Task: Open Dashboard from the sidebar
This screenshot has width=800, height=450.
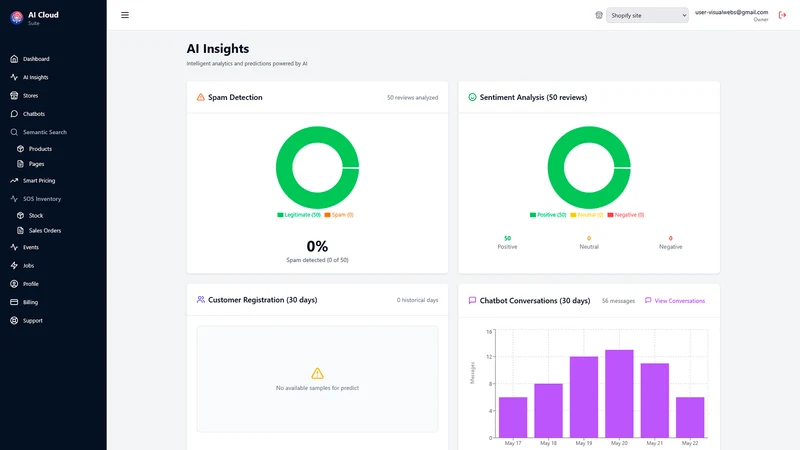Action: click(36, 59)
